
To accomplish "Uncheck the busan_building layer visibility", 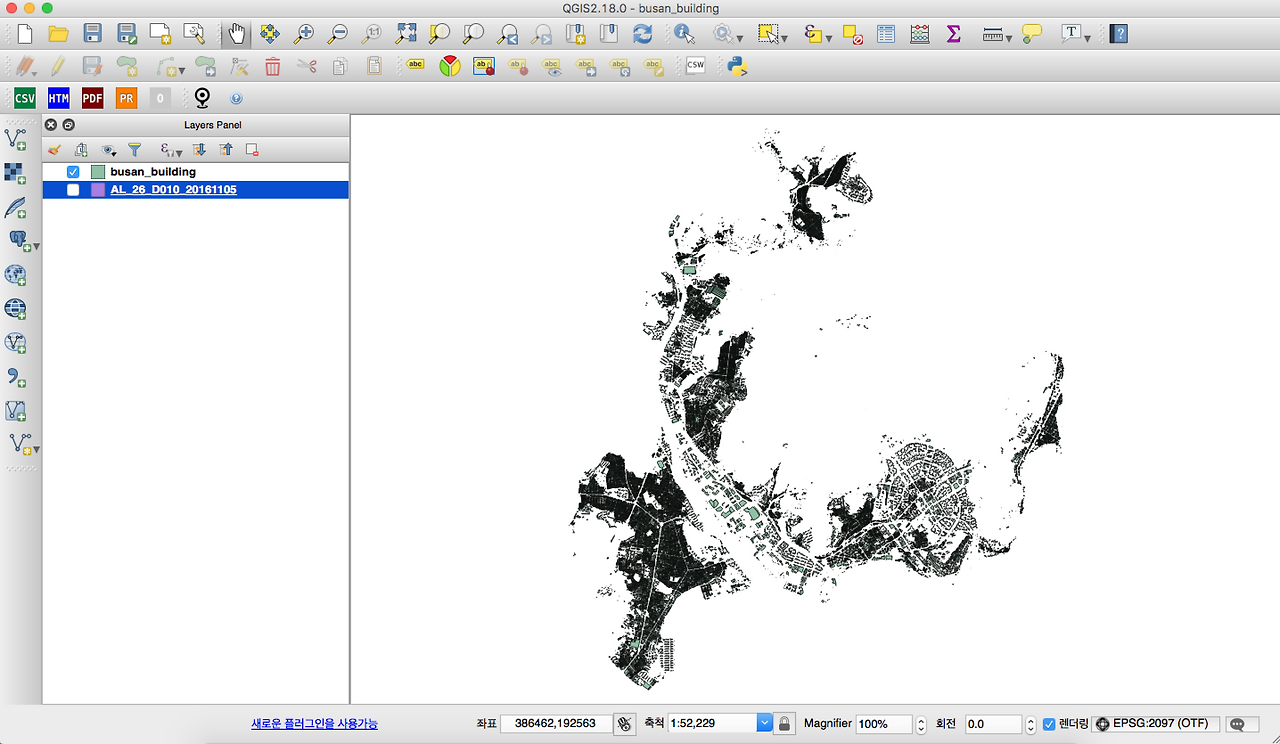I will pyautogui.click(x=73, y=172).
